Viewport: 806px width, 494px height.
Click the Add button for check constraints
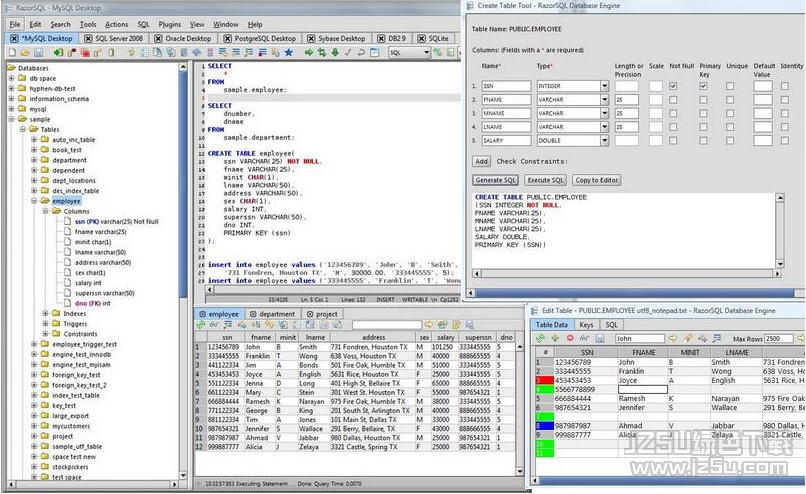(482, 161)
